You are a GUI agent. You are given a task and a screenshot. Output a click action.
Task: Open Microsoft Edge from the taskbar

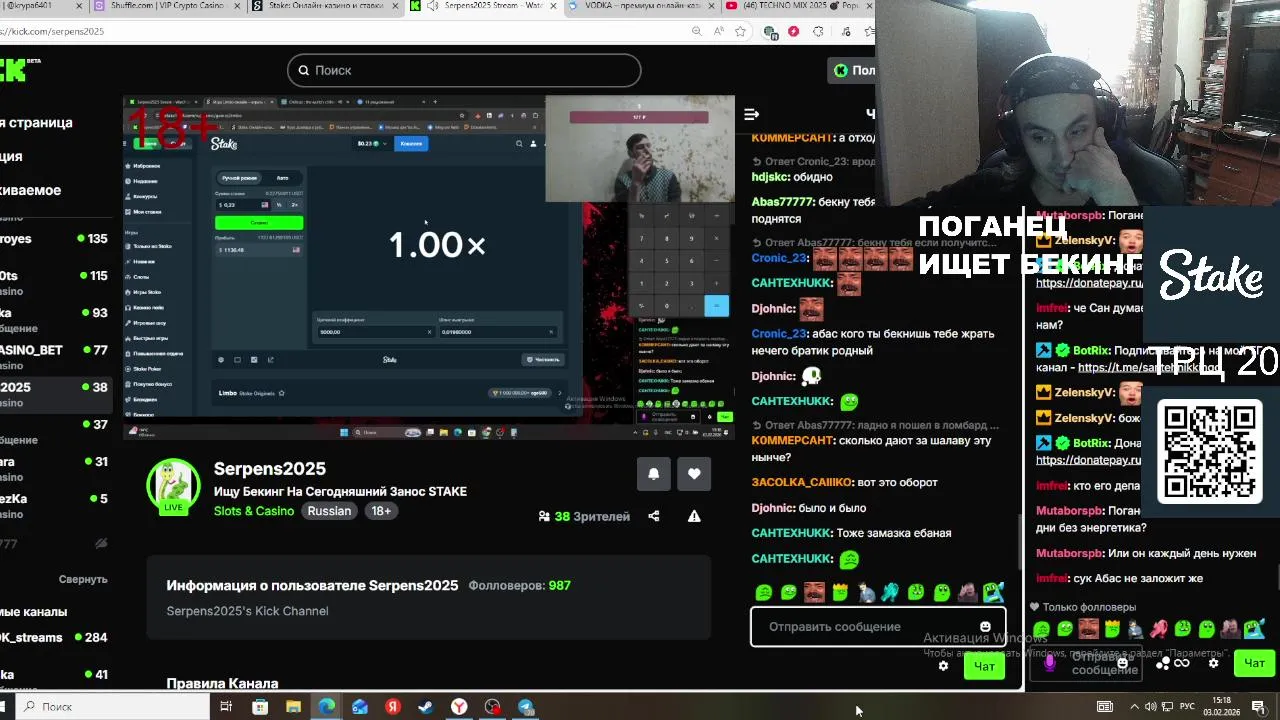[326, 707]
